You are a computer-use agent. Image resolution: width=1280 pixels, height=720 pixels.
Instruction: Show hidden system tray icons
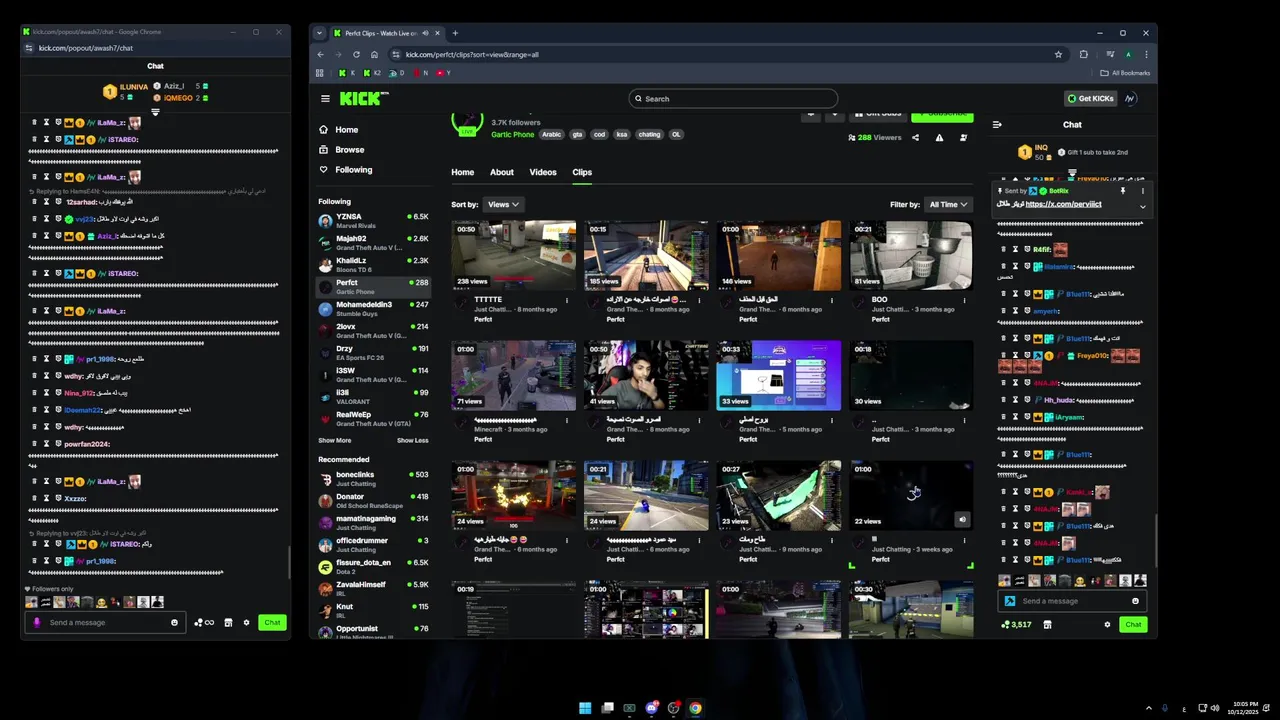pos(1148,708)
